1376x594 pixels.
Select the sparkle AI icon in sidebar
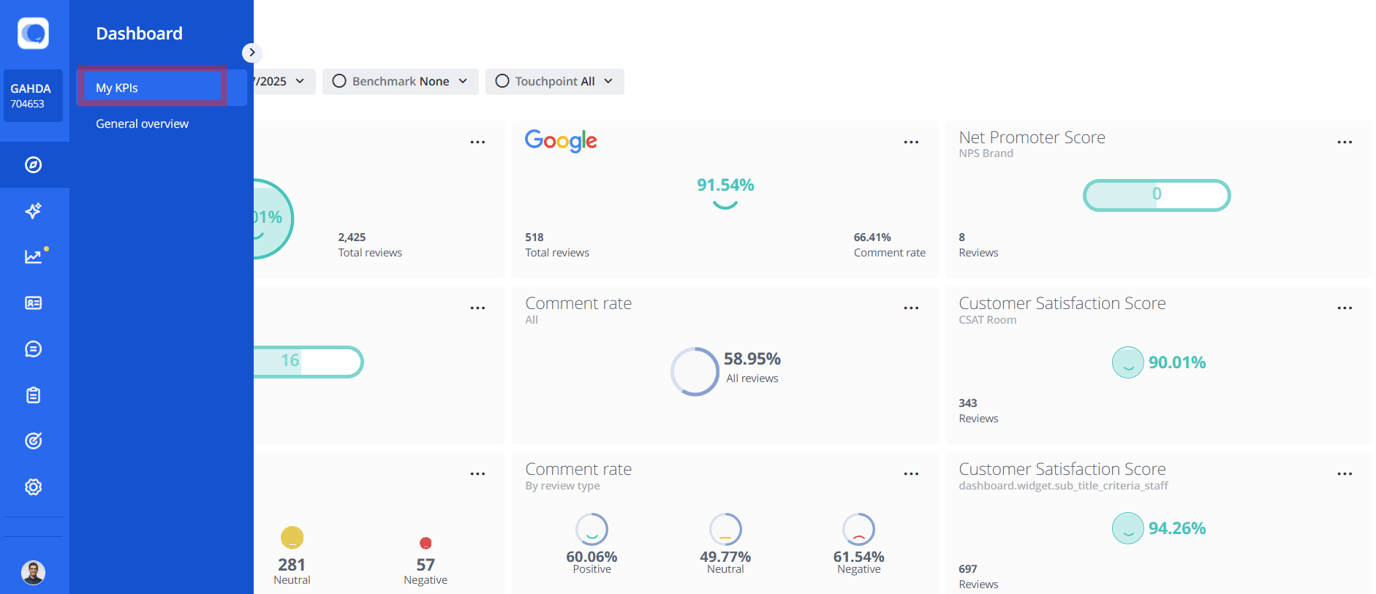click(33, 210)
